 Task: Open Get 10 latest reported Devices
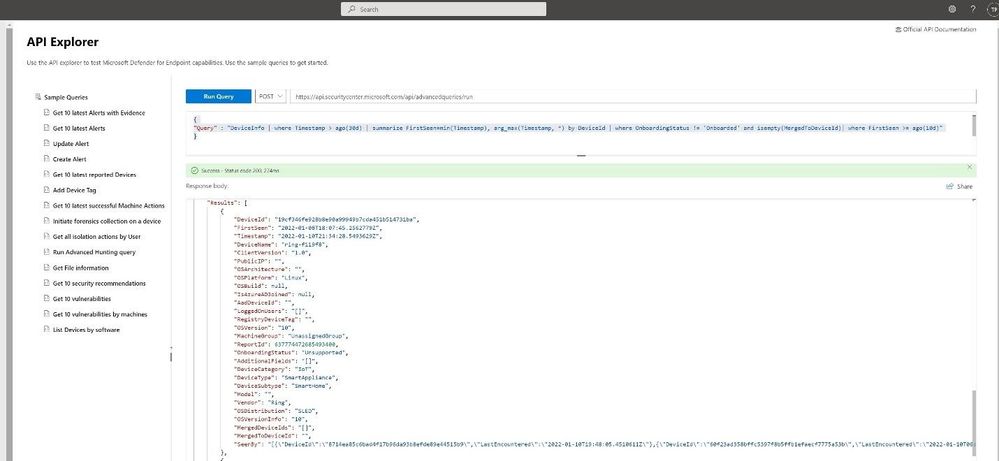click(x=94, y=174)
